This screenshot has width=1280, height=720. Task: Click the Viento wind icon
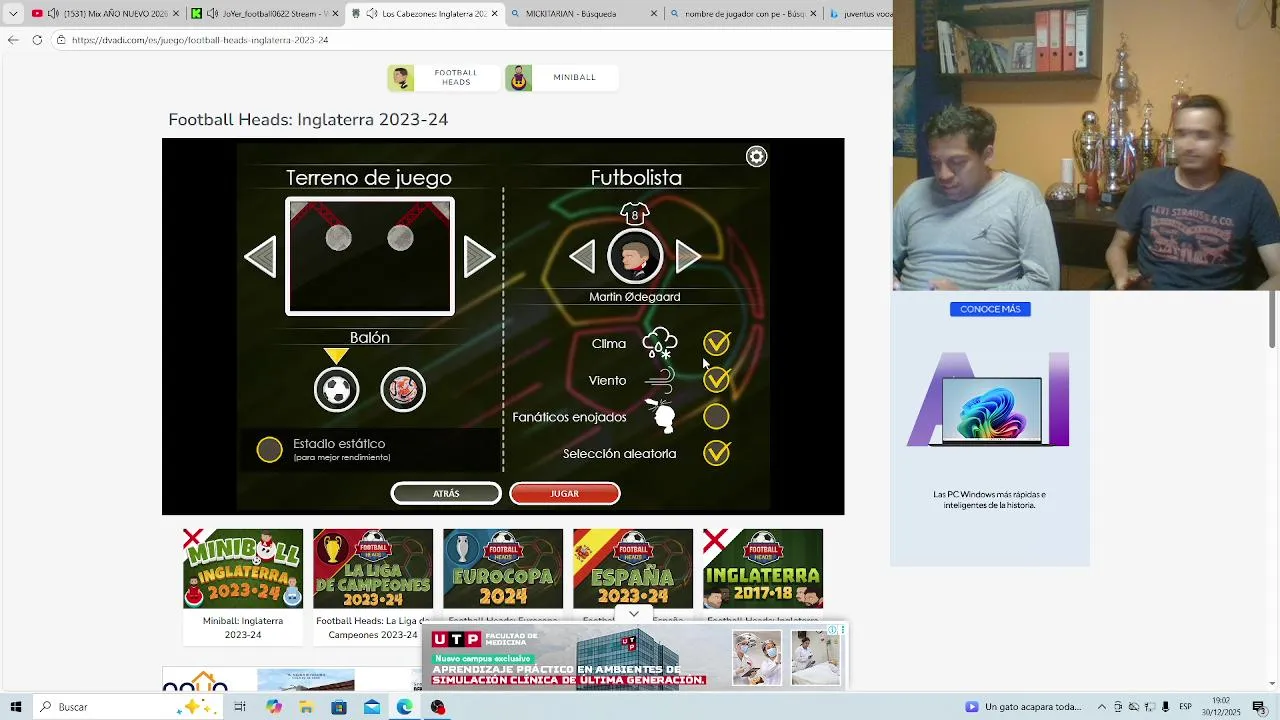660,380
